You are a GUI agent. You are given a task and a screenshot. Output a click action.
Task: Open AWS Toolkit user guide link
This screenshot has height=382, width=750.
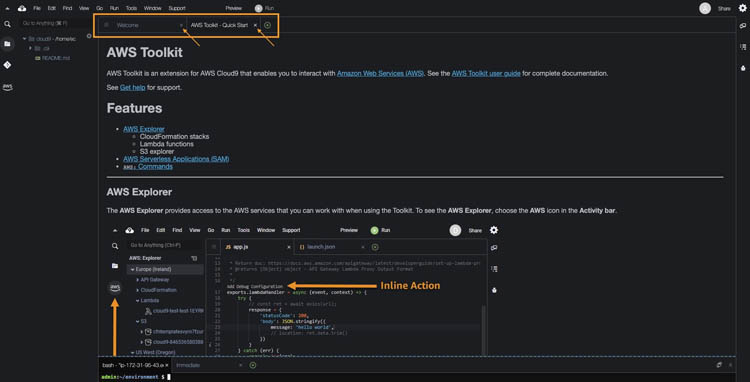(486, 74)
